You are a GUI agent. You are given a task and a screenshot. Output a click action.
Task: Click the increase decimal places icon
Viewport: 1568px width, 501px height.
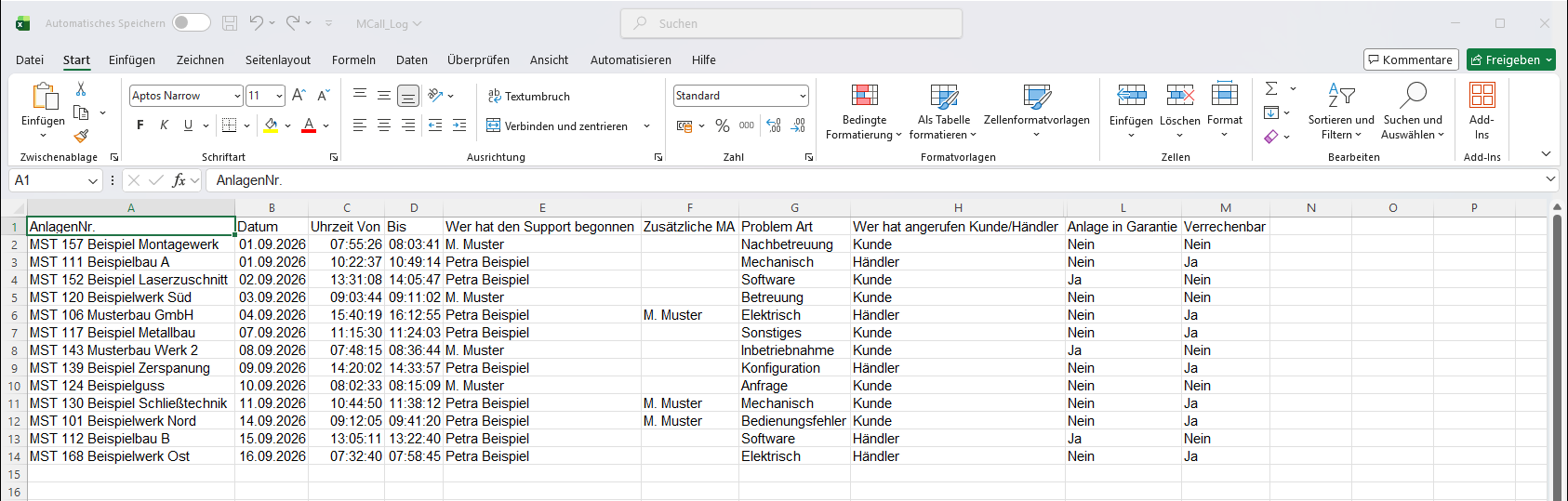[774, 125]
